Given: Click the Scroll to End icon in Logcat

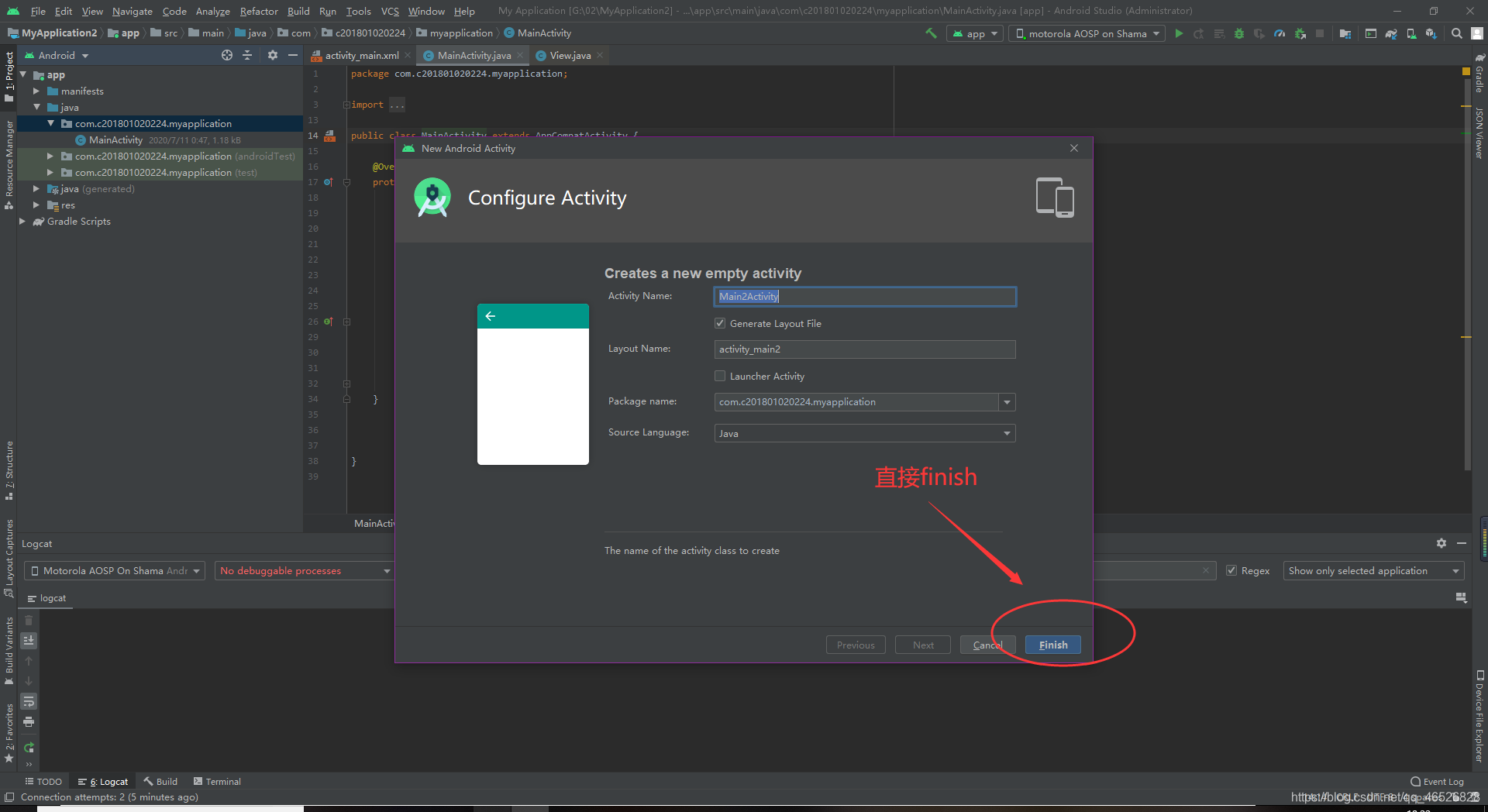Looking at the screenshot, I should click(x=29, y=641).
